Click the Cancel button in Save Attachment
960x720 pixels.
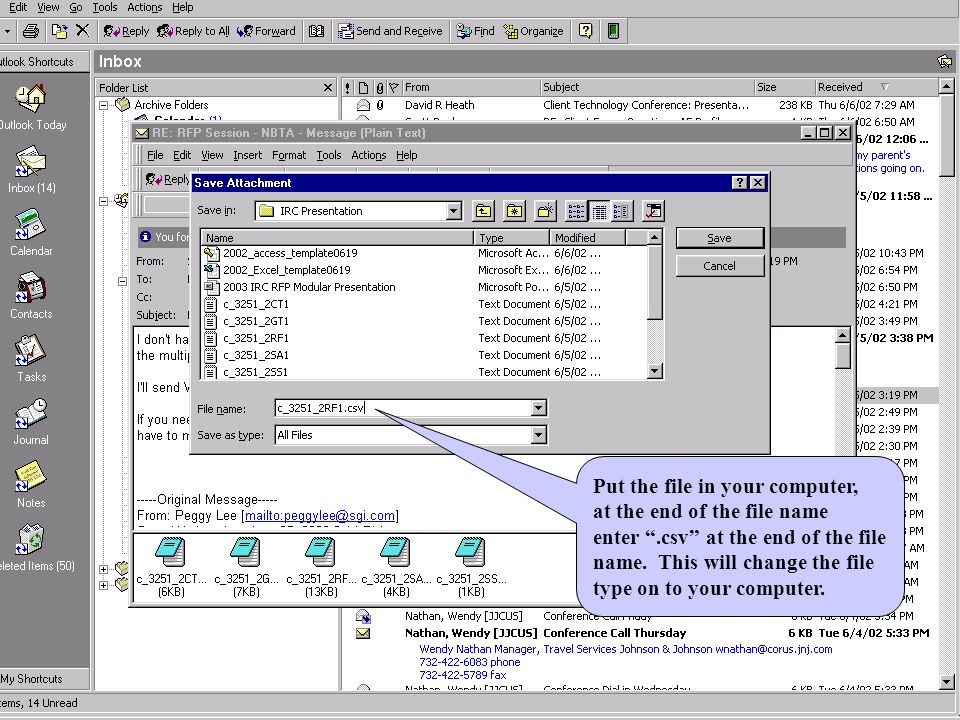point(719,266)
